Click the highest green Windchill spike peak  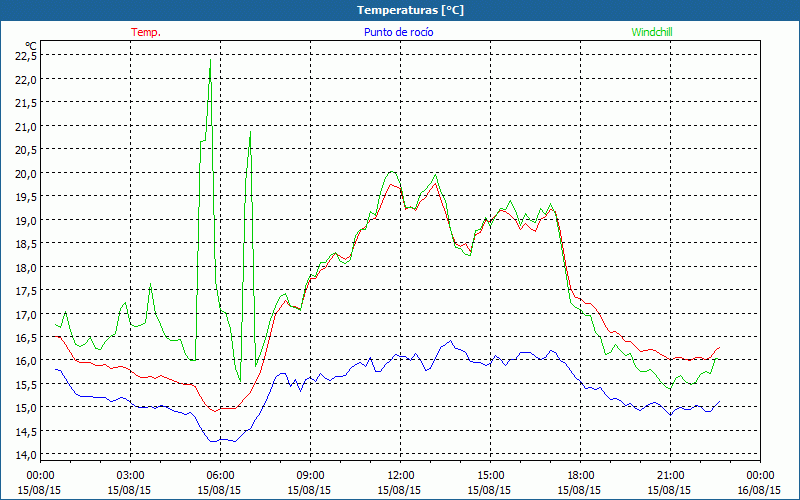click(210, 60)
